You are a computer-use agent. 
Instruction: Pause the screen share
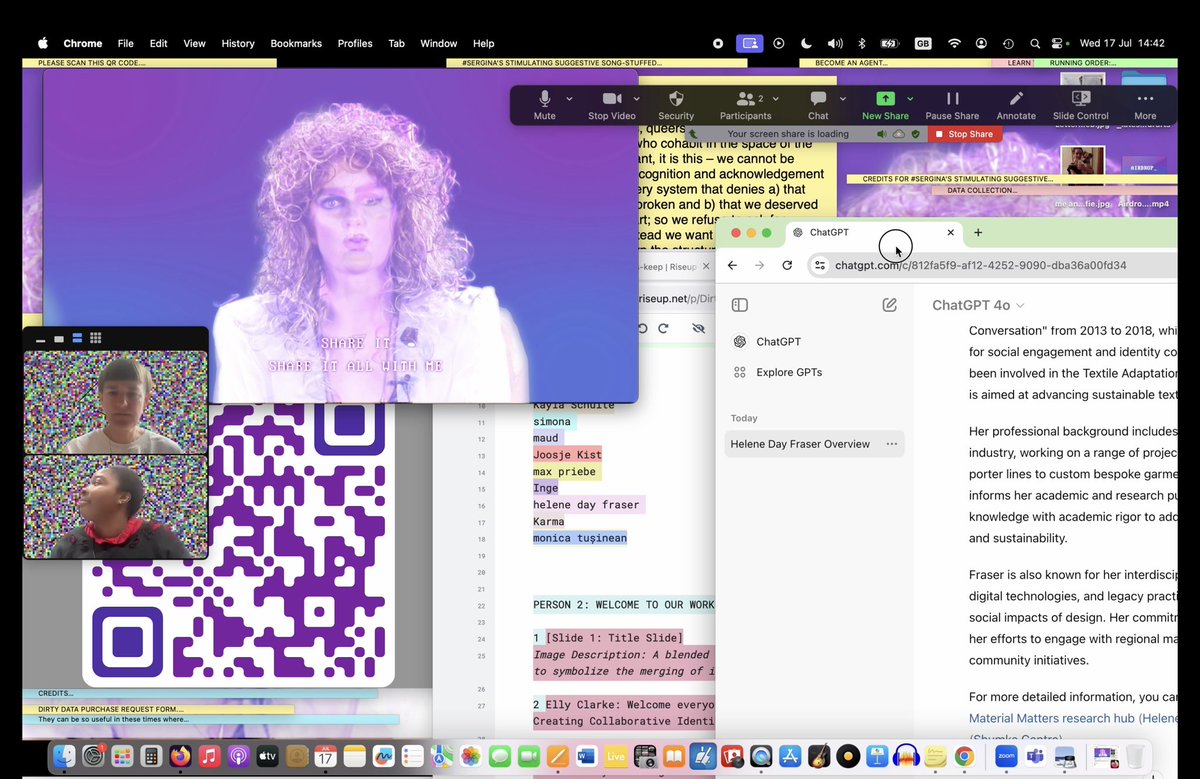point(952,105)
